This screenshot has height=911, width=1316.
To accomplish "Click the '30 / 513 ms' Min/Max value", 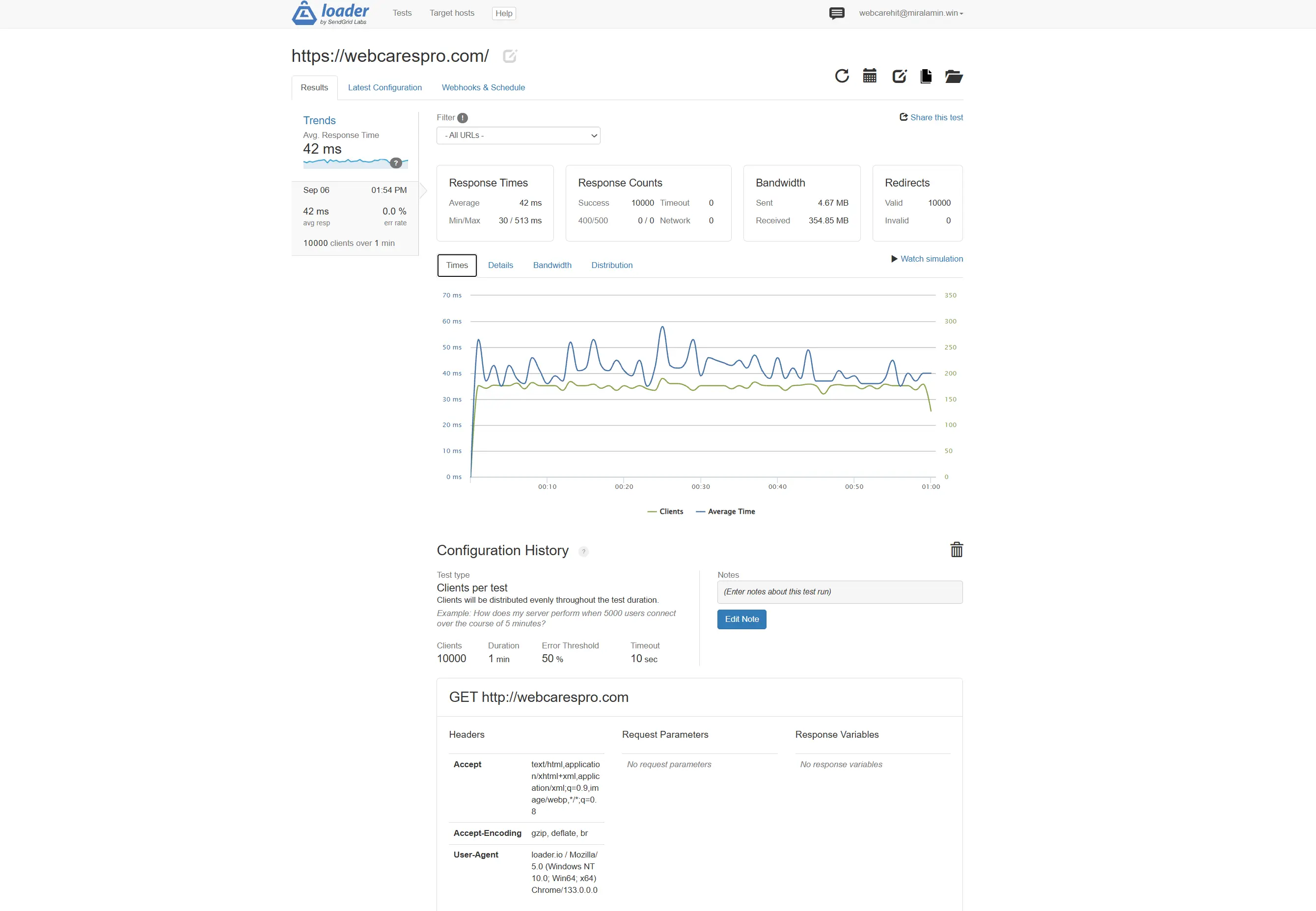I will (520, 221).
